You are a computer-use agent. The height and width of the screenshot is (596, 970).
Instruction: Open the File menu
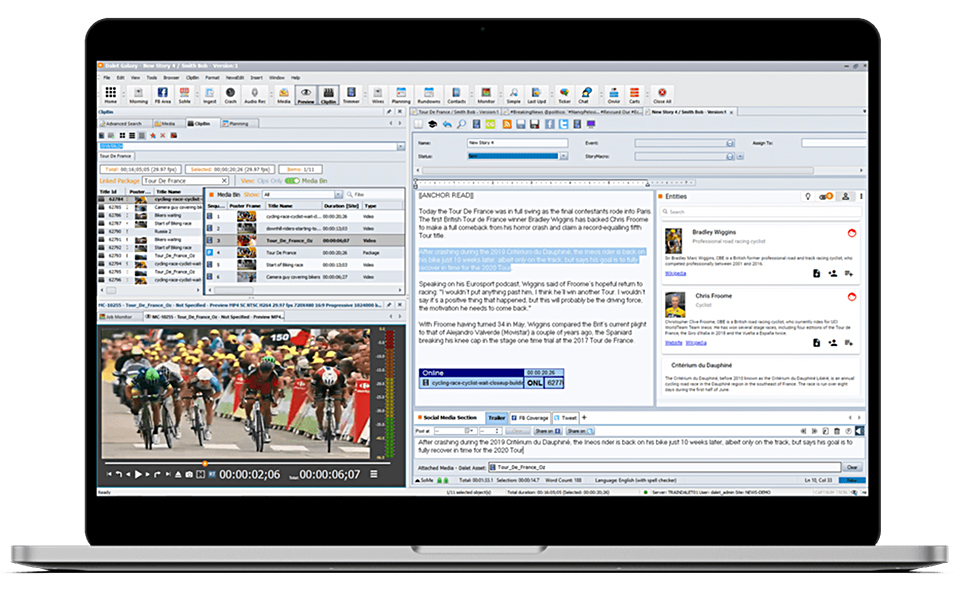tap(106, 77)
